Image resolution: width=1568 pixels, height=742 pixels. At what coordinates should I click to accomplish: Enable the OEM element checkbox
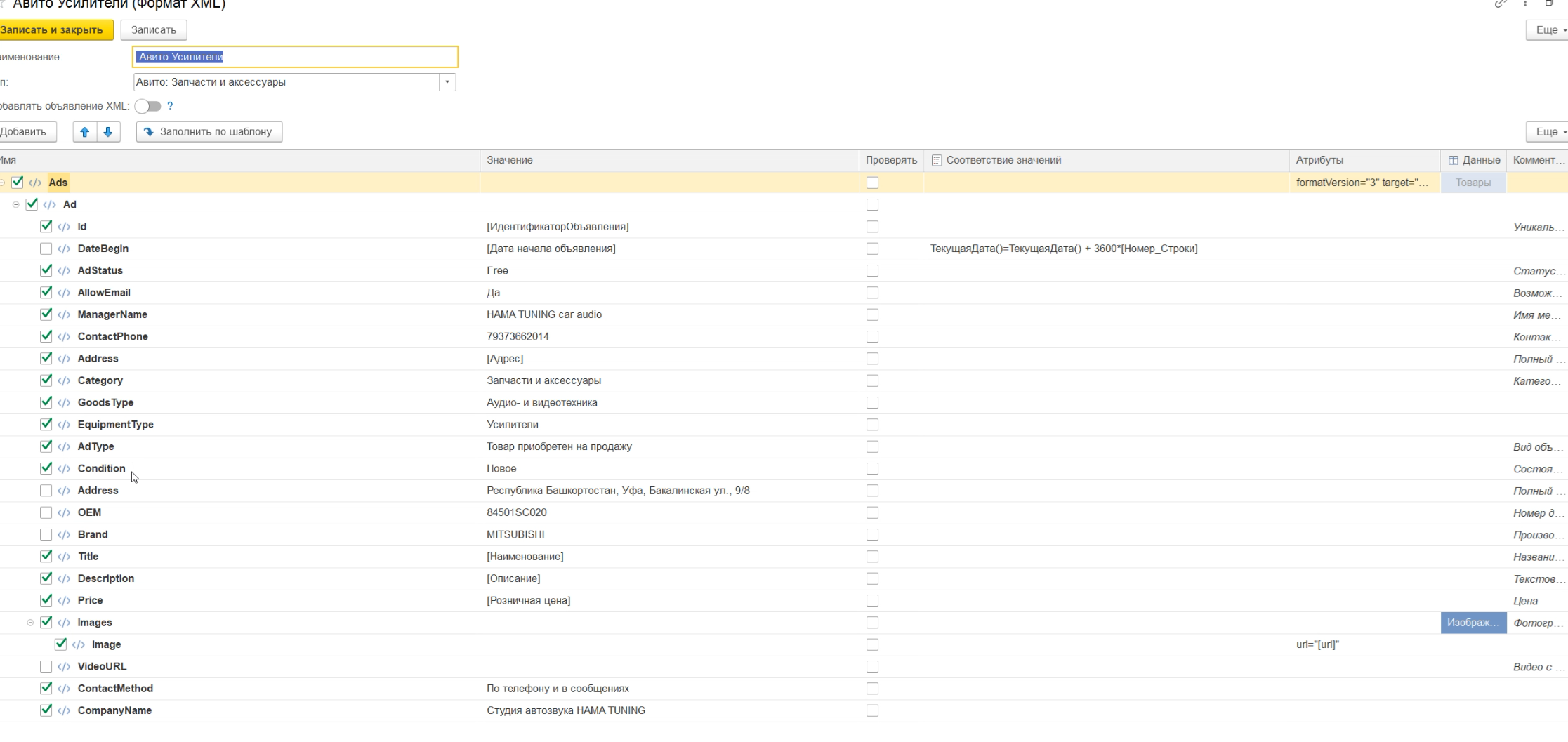[x=46, y=512]
